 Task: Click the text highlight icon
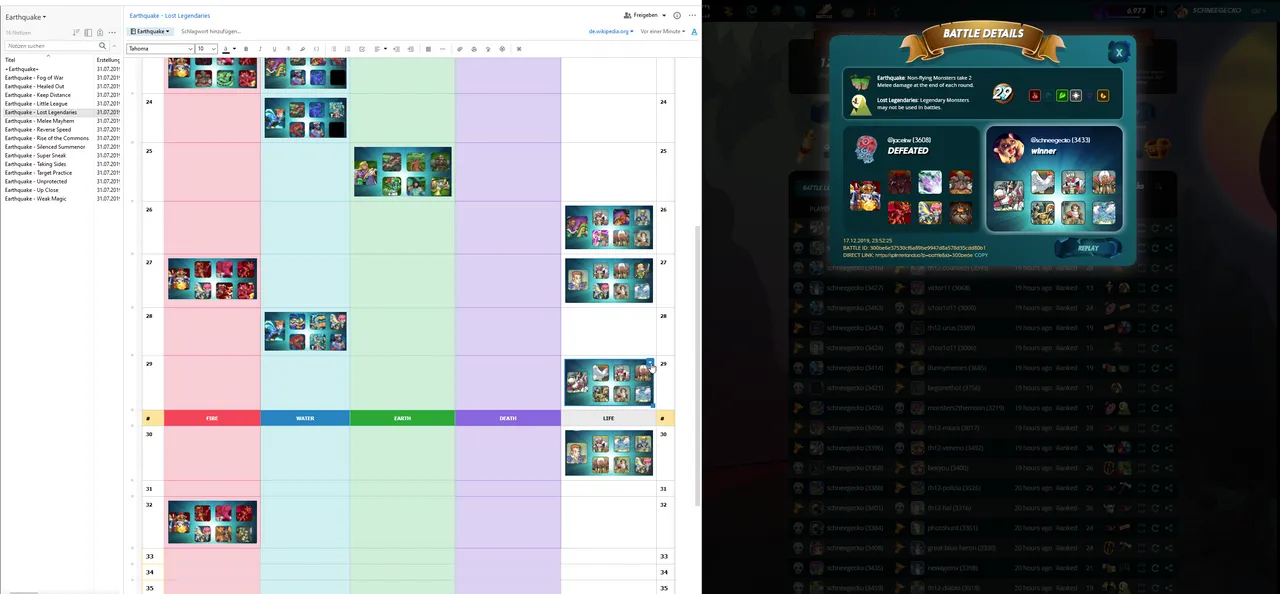(302, 49)
